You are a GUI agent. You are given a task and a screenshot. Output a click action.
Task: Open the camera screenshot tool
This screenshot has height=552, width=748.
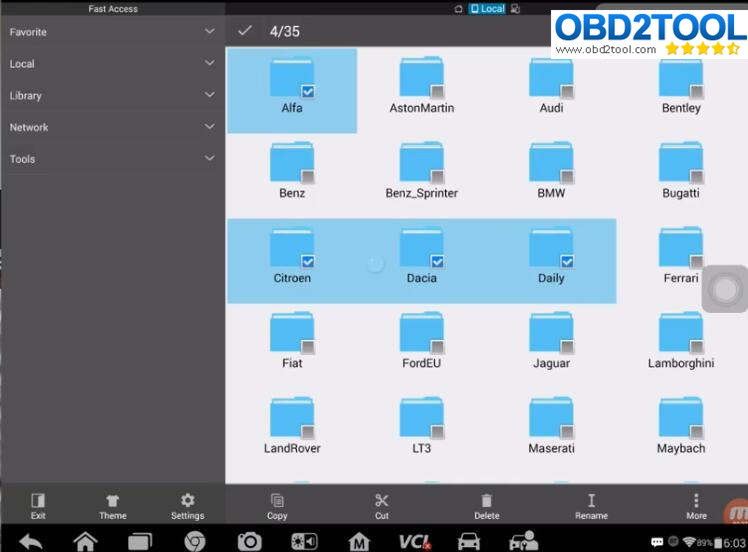249,542
